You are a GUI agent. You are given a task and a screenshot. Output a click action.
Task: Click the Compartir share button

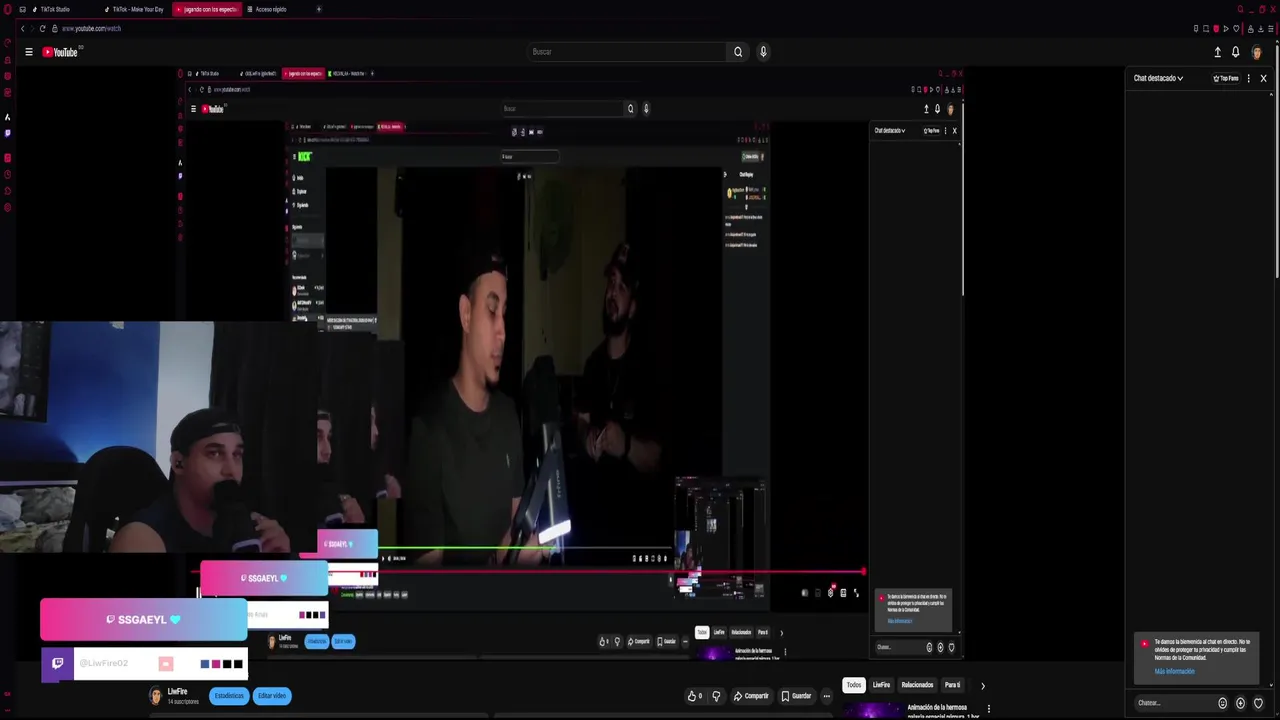pyautogui.click(x=751, y=696)
